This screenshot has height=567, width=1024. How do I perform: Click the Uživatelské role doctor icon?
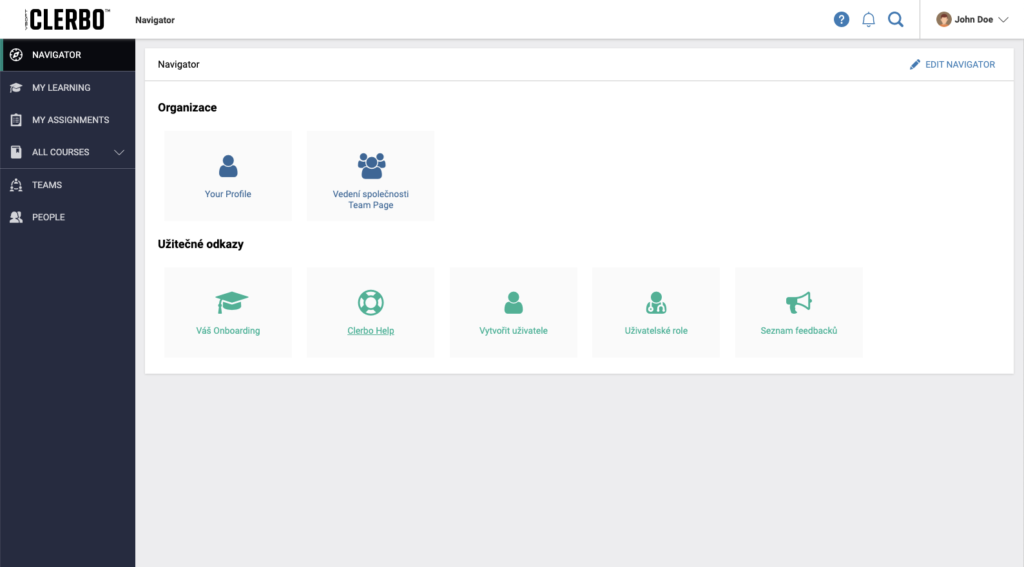656,302
